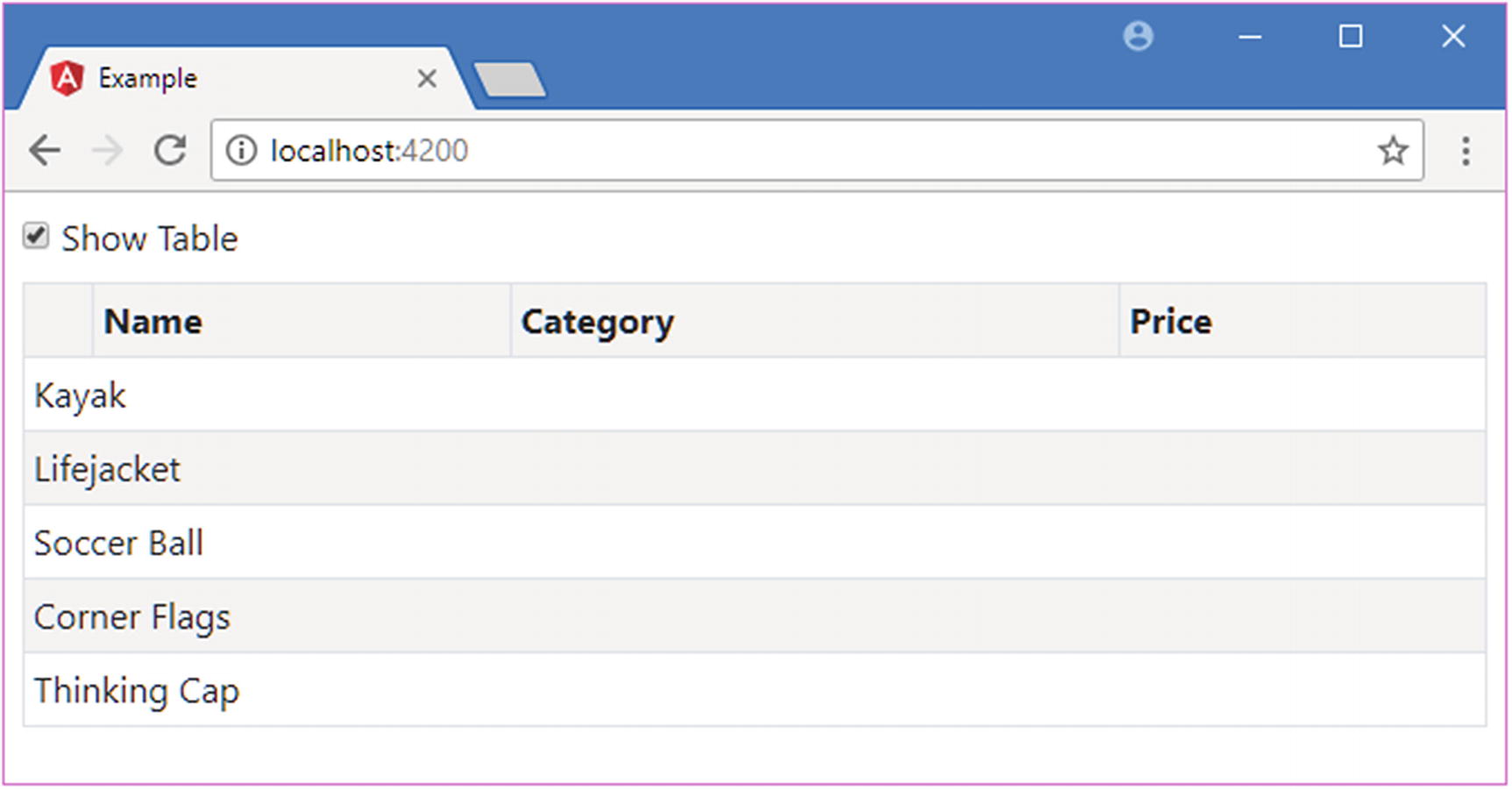Click the Category column header
This screenshot has height=790, width=1512.
point(598,322)
